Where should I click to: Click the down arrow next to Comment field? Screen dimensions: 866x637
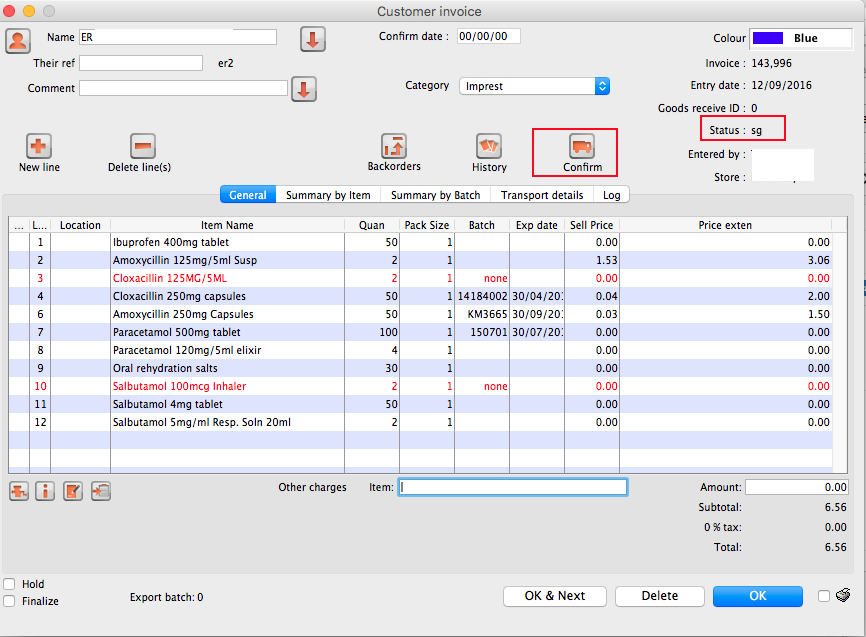[x=304, y=88]
